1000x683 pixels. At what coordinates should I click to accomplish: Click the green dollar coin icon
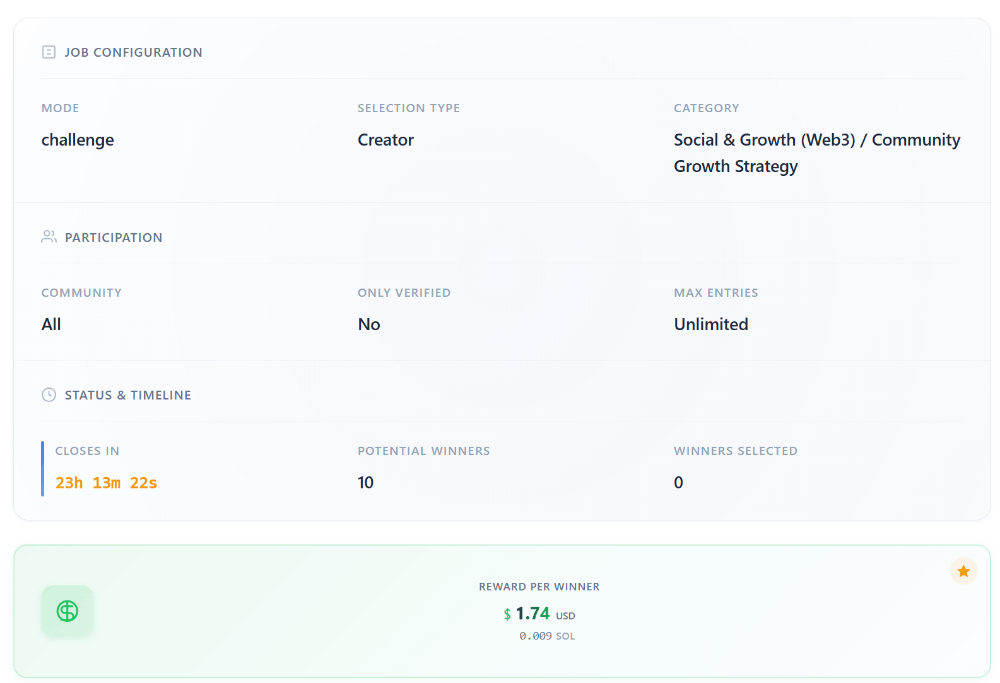pyautogui.click(x=67, y=611)
